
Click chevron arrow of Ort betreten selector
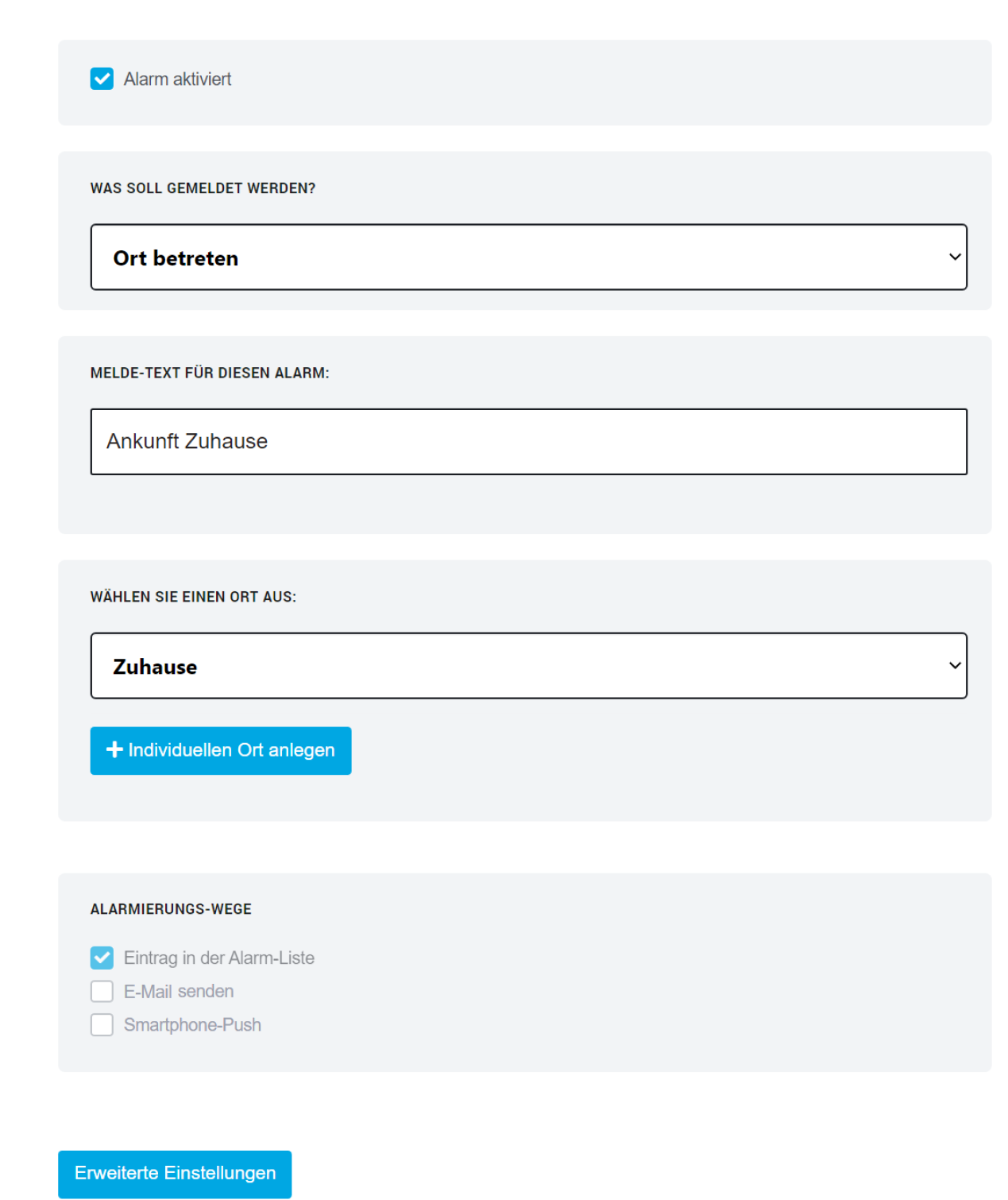(x=955, y=257)
